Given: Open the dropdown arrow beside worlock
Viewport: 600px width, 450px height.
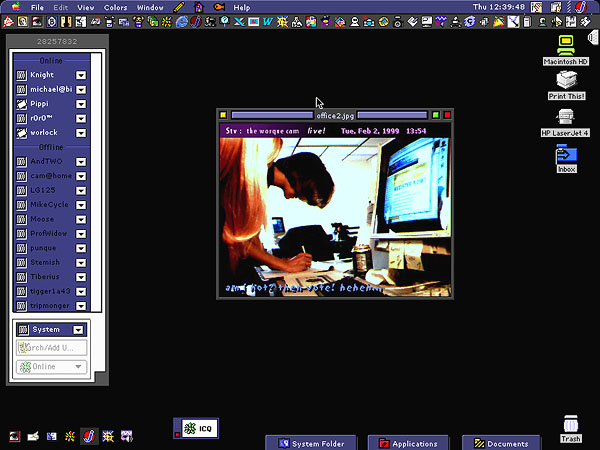Looking at the screenshot, I should pyautogui.click(x=81, y=133).
